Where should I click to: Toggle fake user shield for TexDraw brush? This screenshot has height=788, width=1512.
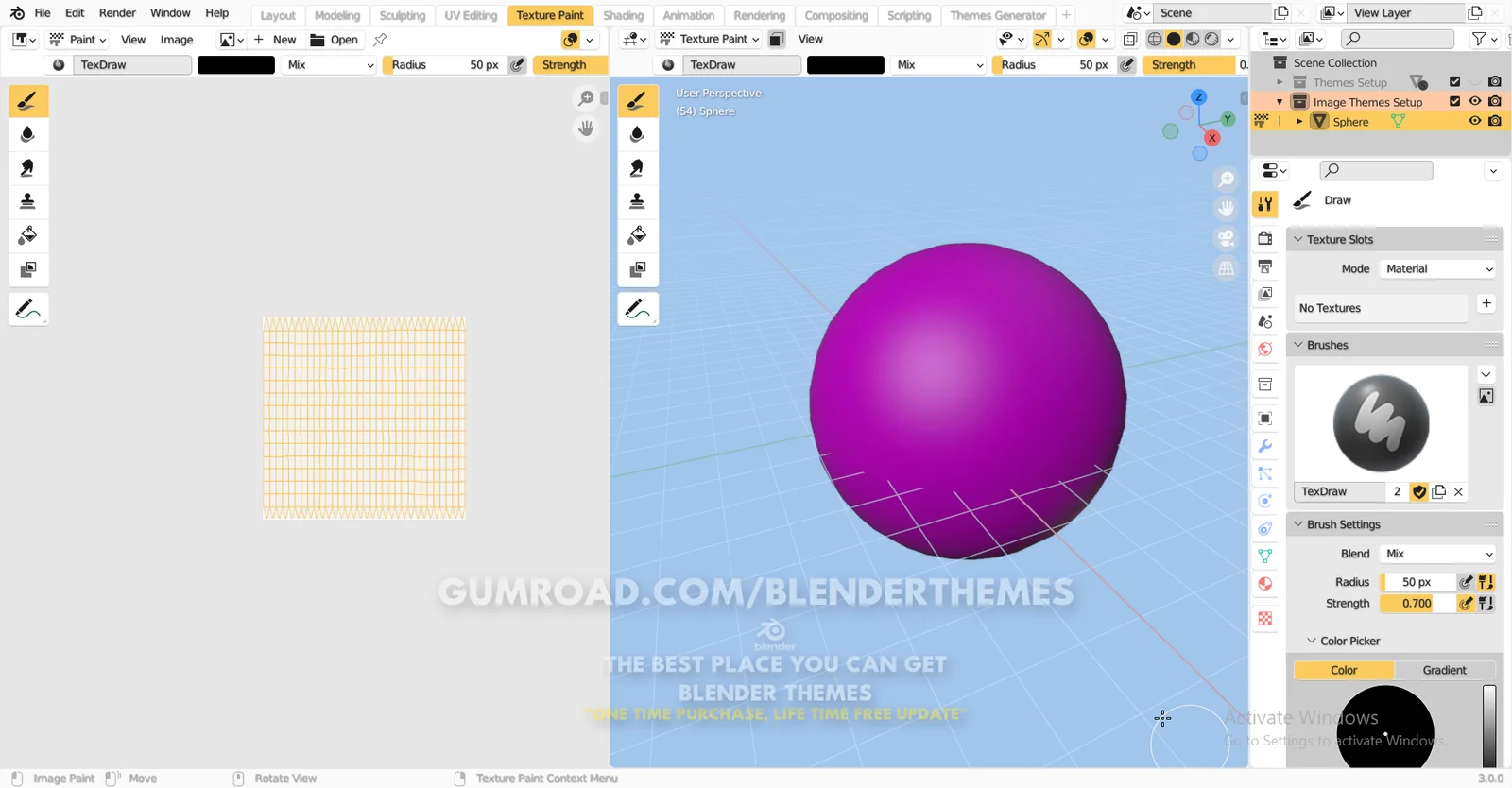click(x=1418, y=491)
